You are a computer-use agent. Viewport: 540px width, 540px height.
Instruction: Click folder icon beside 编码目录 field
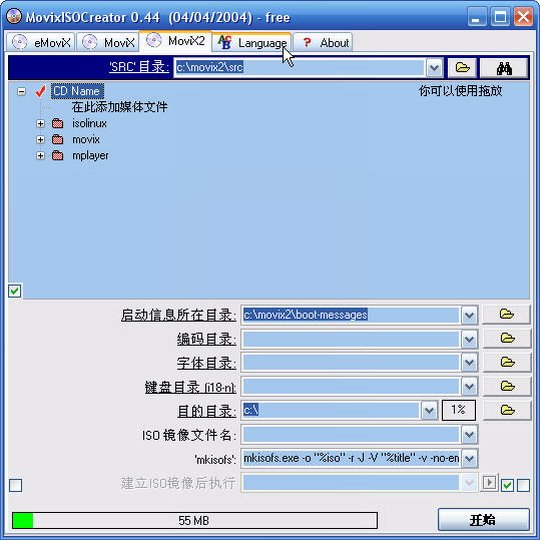[506, 339]
